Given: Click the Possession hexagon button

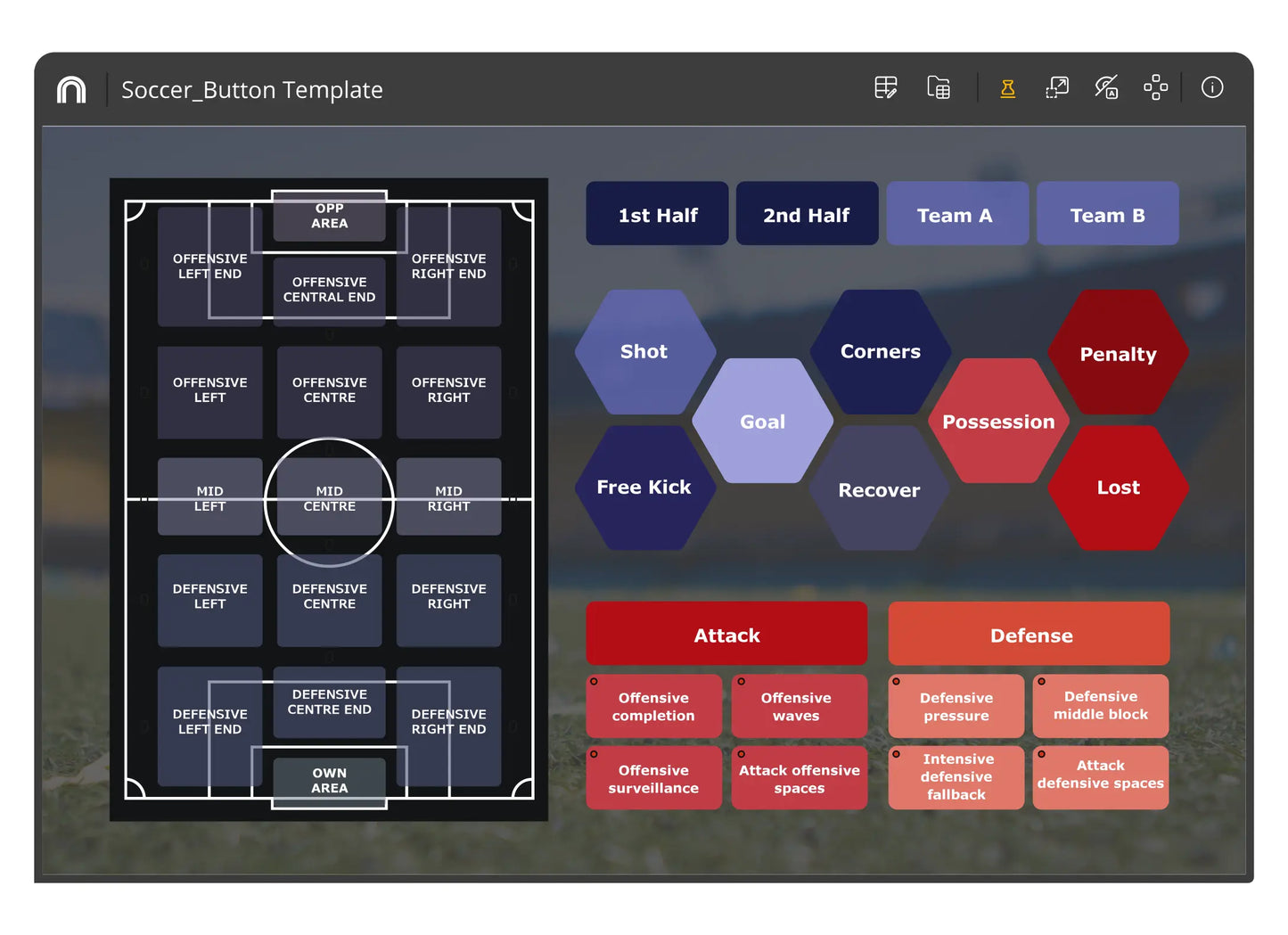Looking at the screenshot, I should 998,422.
